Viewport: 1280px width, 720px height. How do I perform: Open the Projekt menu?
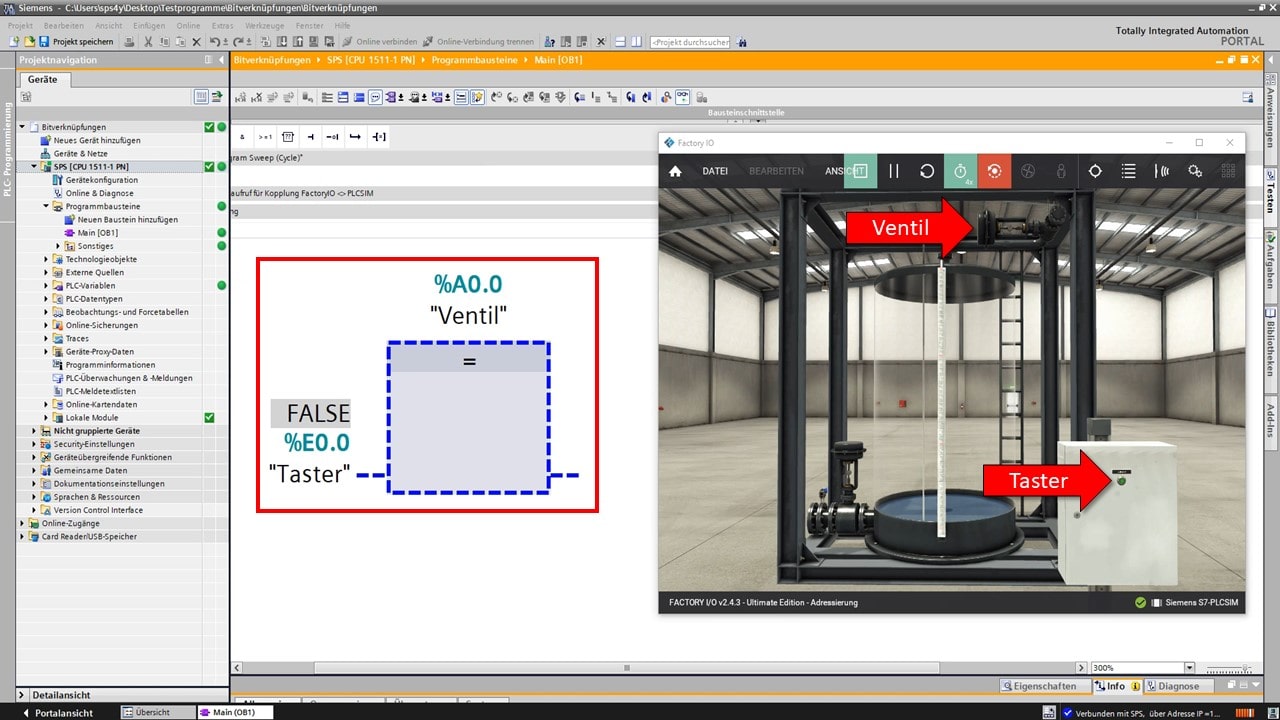[x=20, y=25]
